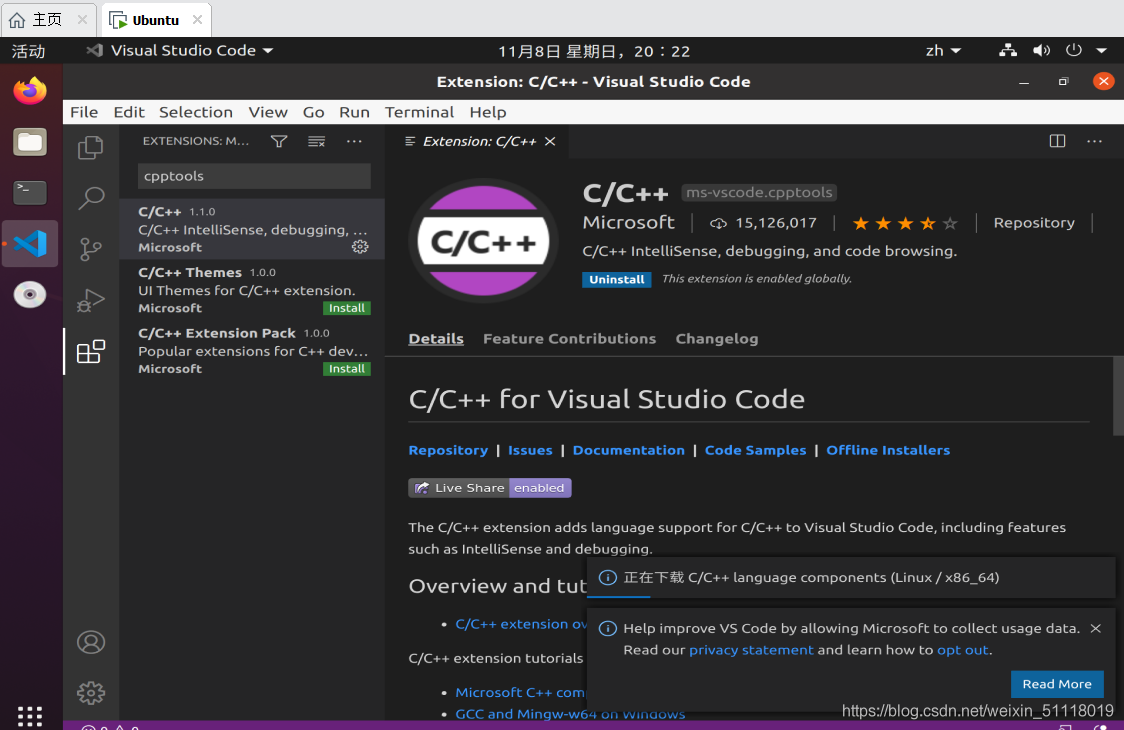Viewport: 1124px width, 730px height.
Task: Select the Ubuntu VM tab
Action: click(156, 19)
